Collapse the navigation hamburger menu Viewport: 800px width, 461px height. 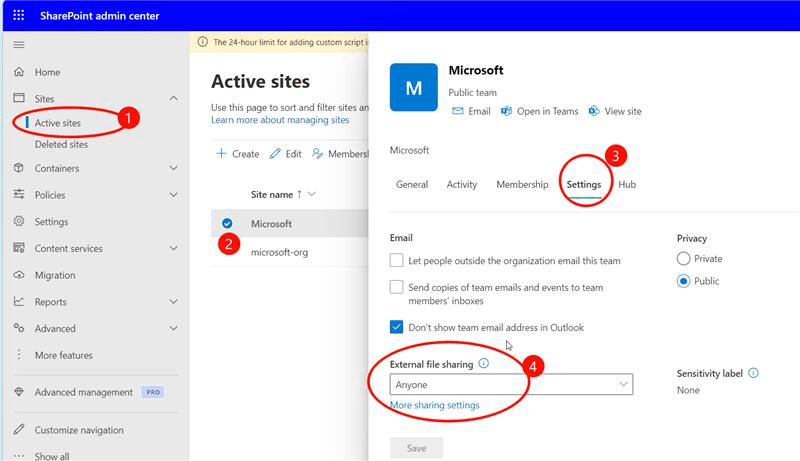[19, 45]
